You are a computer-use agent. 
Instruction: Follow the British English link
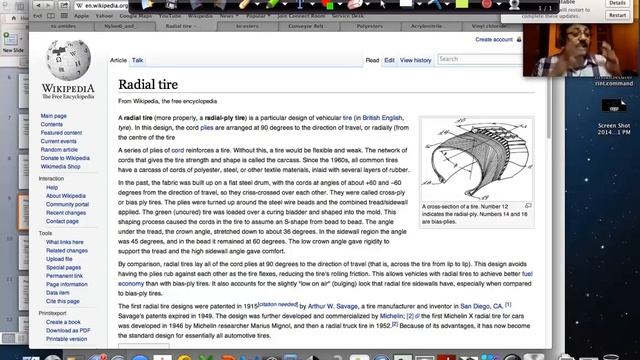point(382,118)
